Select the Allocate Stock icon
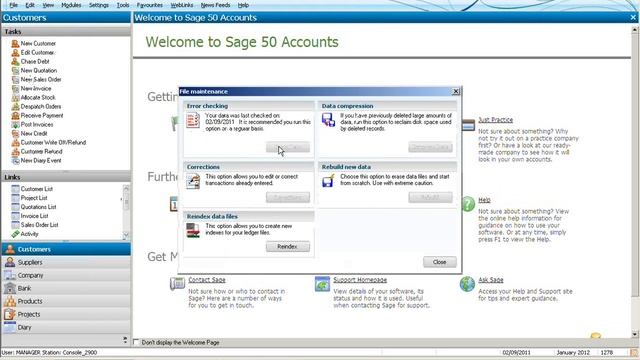The image size is (640, 360). (15, 97)
